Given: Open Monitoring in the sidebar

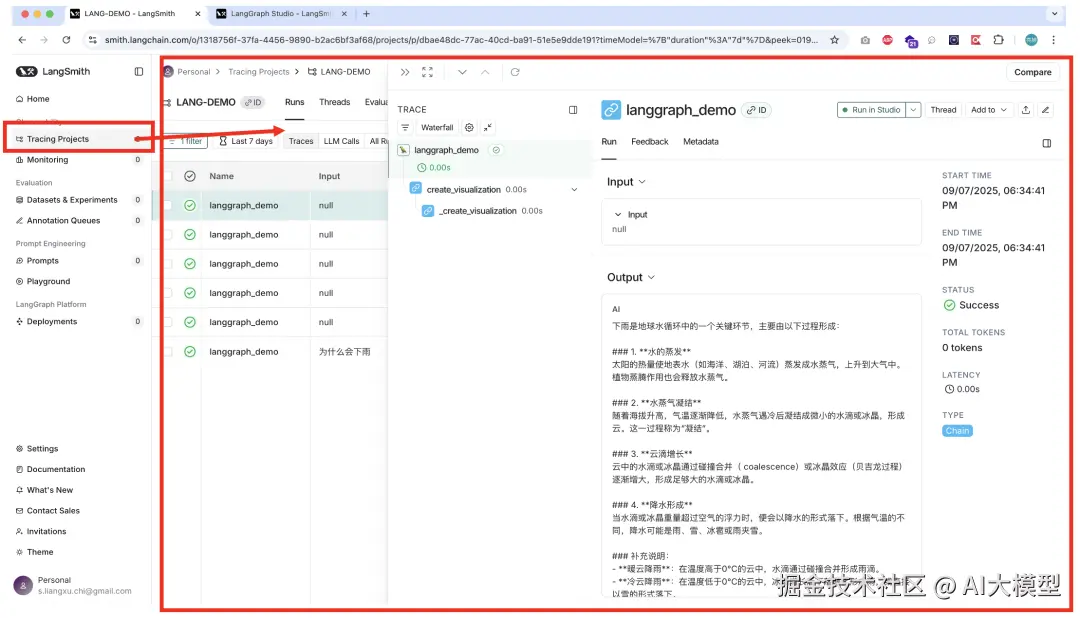Looking at the screenshot, I should pyautogui.click(x=47, y=159).
